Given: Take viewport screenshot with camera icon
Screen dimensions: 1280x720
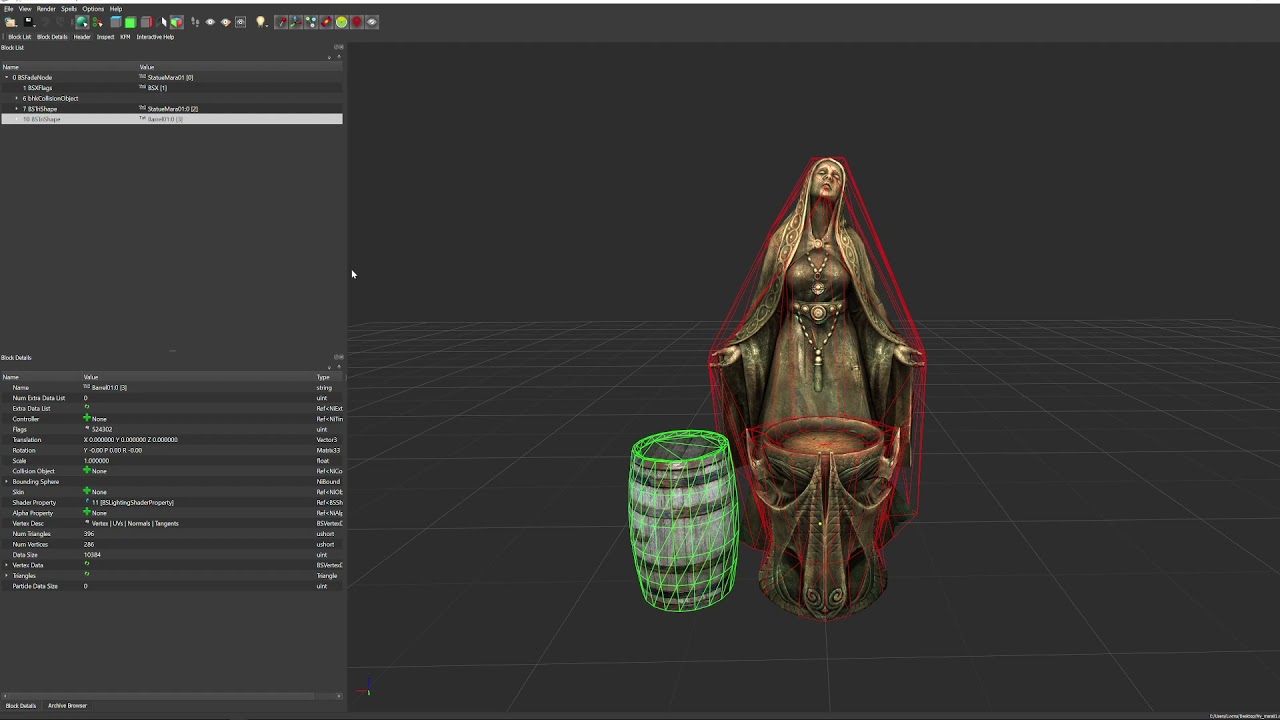Looking at the screenshot, I should tap(240, 22).
